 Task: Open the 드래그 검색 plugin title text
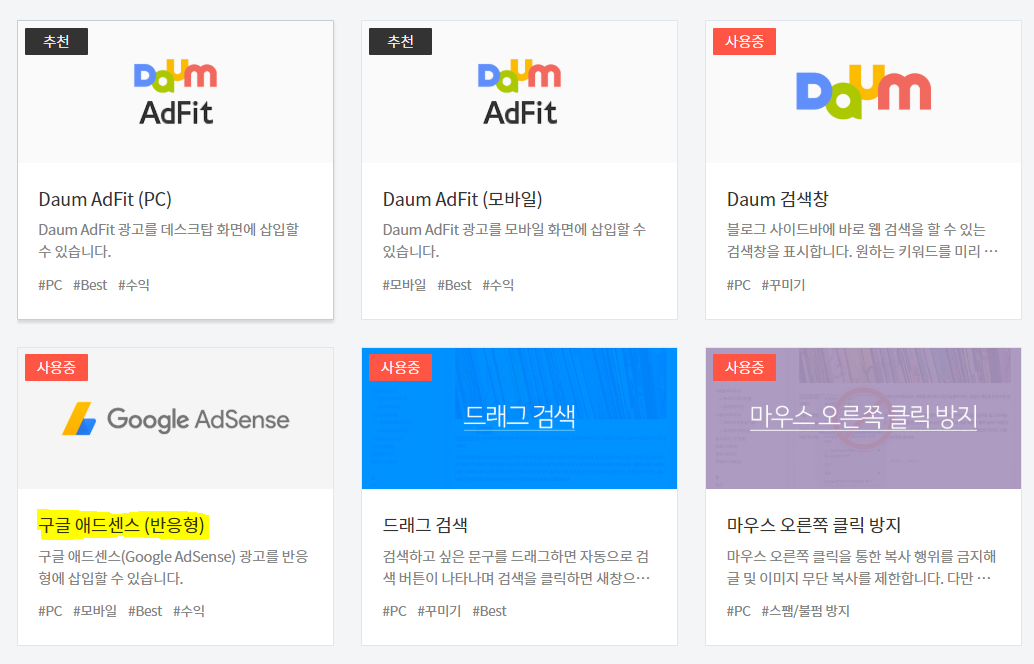point(425,525)
